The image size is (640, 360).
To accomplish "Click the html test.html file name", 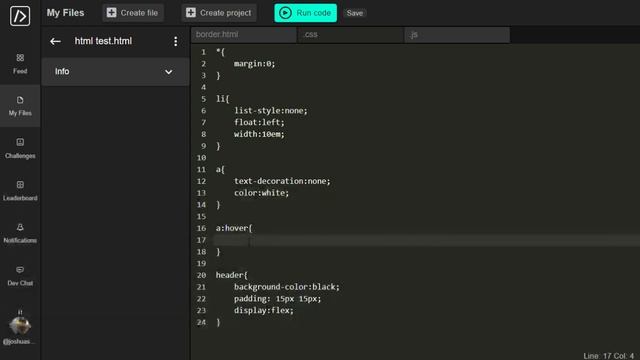I will coord(103,41).
